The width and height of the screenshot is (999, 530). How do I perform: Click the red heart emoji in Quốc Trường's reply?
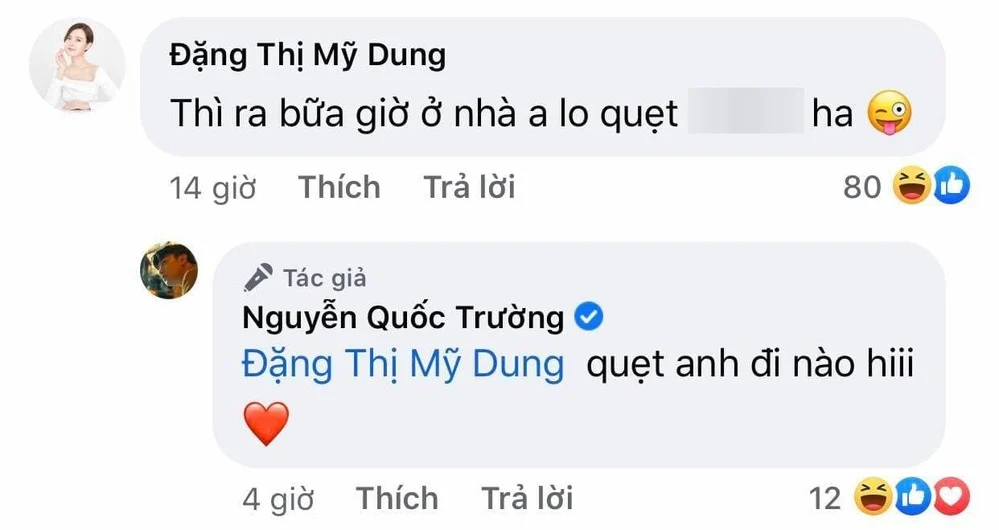[265, 424]
